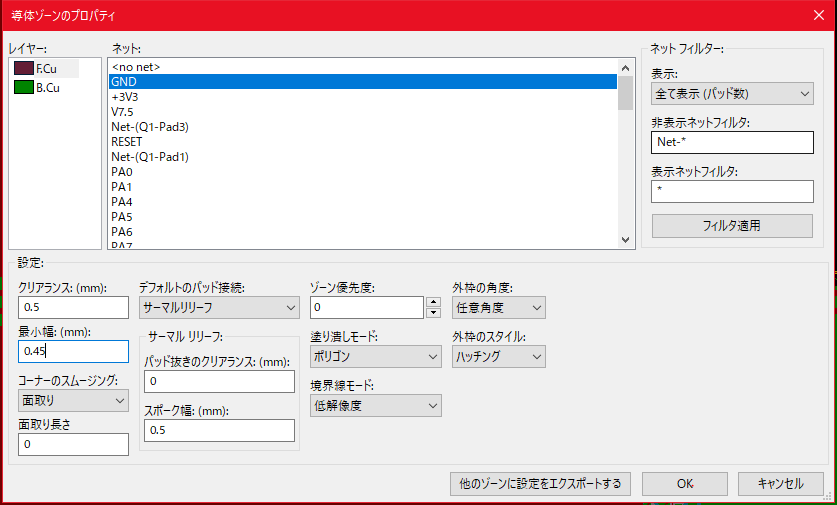
Task: Select the GND net
Action: (x=363, y=82)
